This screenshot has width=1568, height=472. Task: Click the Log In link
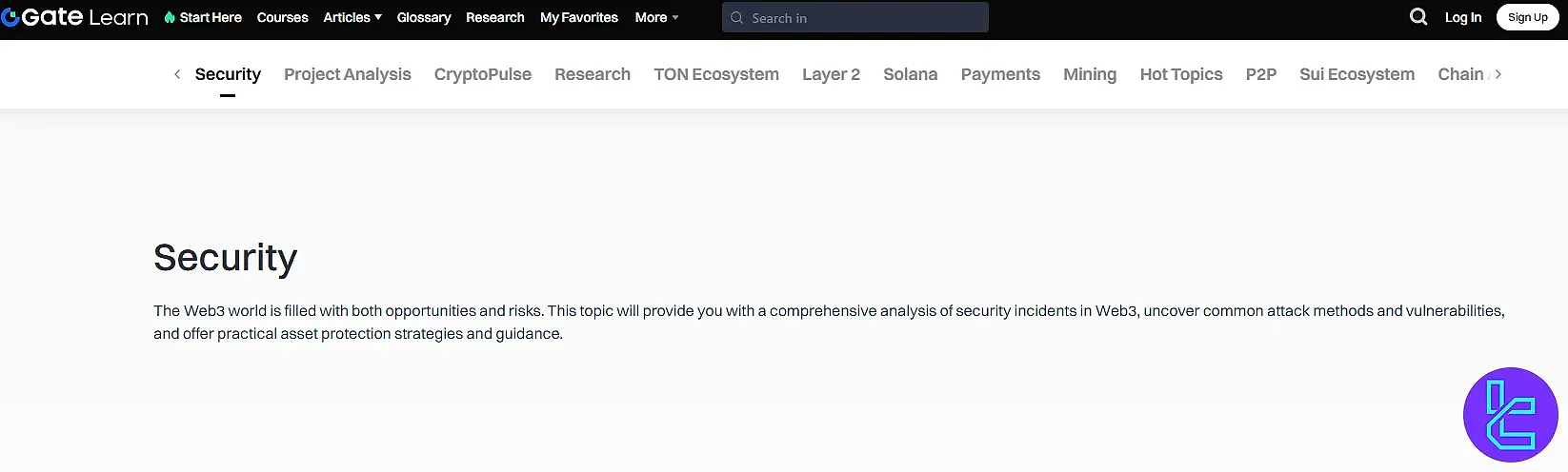pos(1462,17)
